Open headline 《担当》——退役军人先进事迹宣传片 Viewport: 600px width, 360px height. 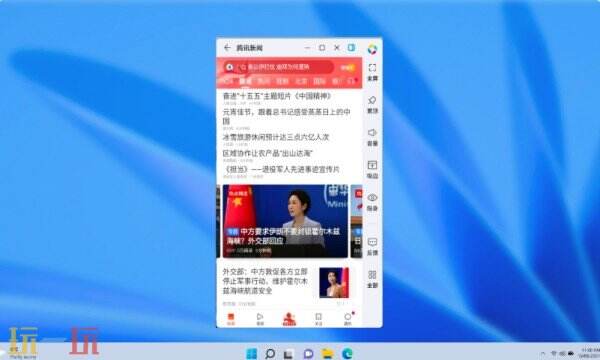pyautogui.click(x=282, y=169)
